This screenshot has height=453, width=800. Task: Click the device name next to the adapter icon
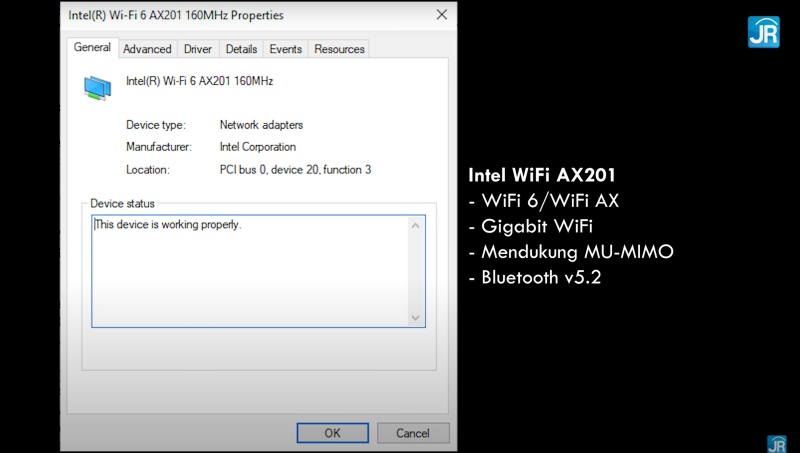pyautogui.click(x=199, y=81)
